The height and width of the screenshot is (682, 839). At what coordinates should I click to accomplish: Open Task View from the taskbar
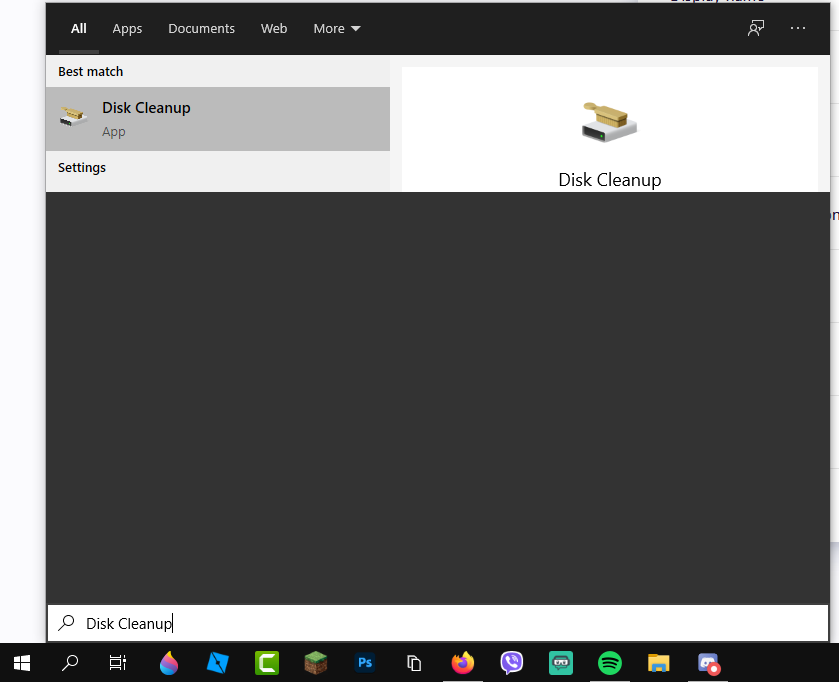pyautogui.click(x=117, y=663)
